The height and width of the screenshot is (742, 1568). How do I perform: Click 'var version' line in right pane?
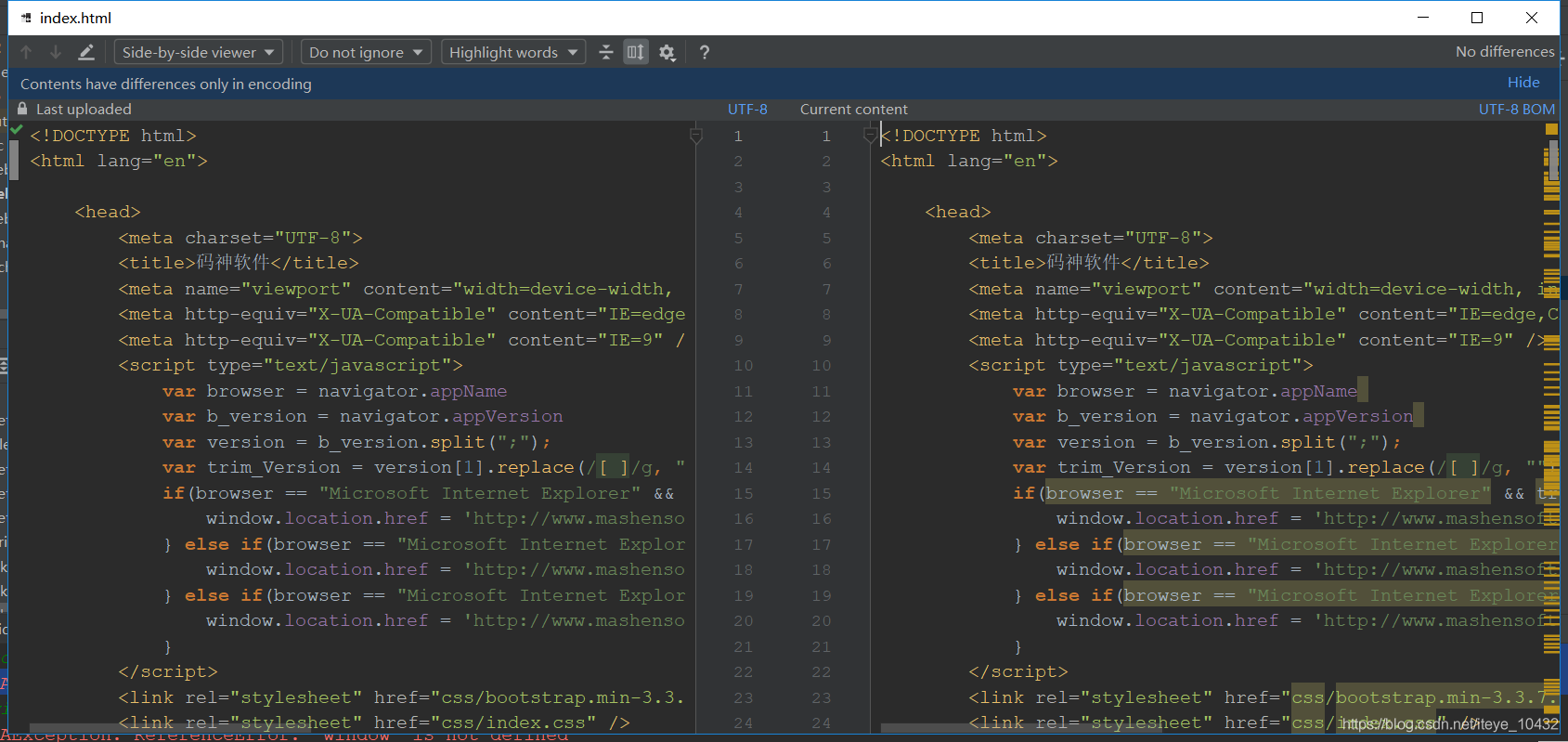click(x=1208, y=442)
